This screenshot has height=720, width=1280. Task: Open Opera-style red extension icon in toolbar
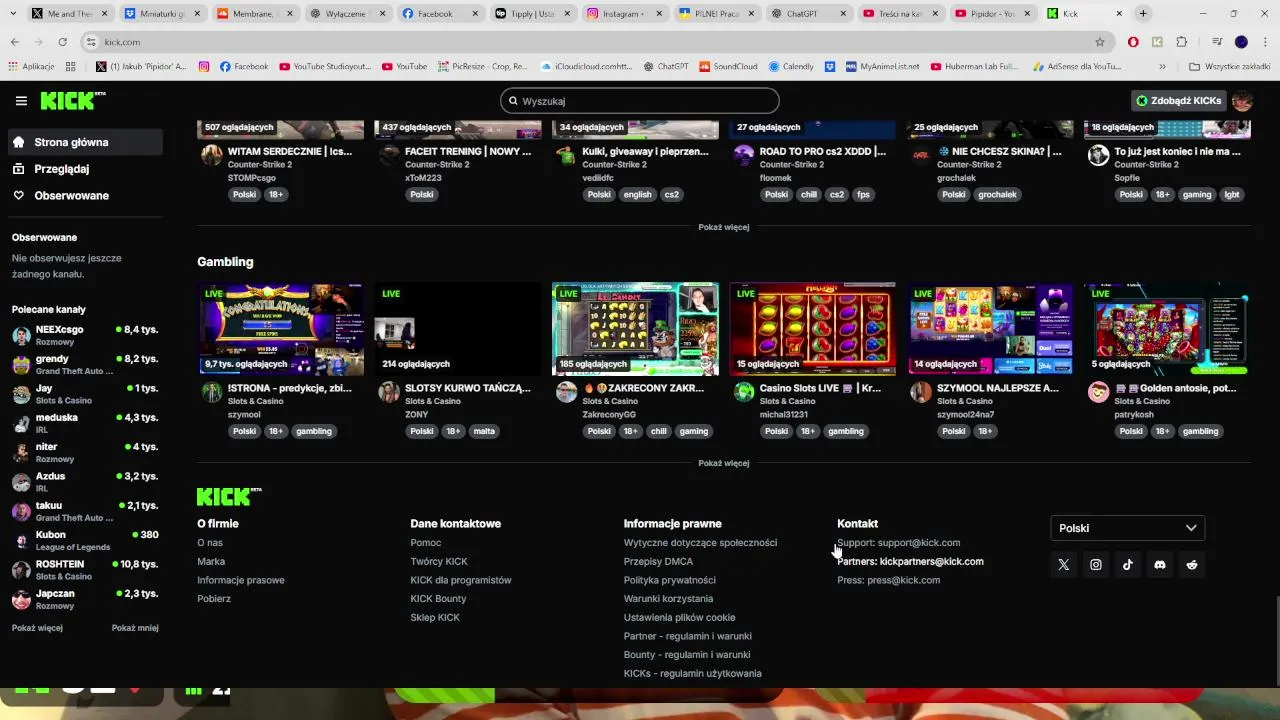tap(1133, 42)
